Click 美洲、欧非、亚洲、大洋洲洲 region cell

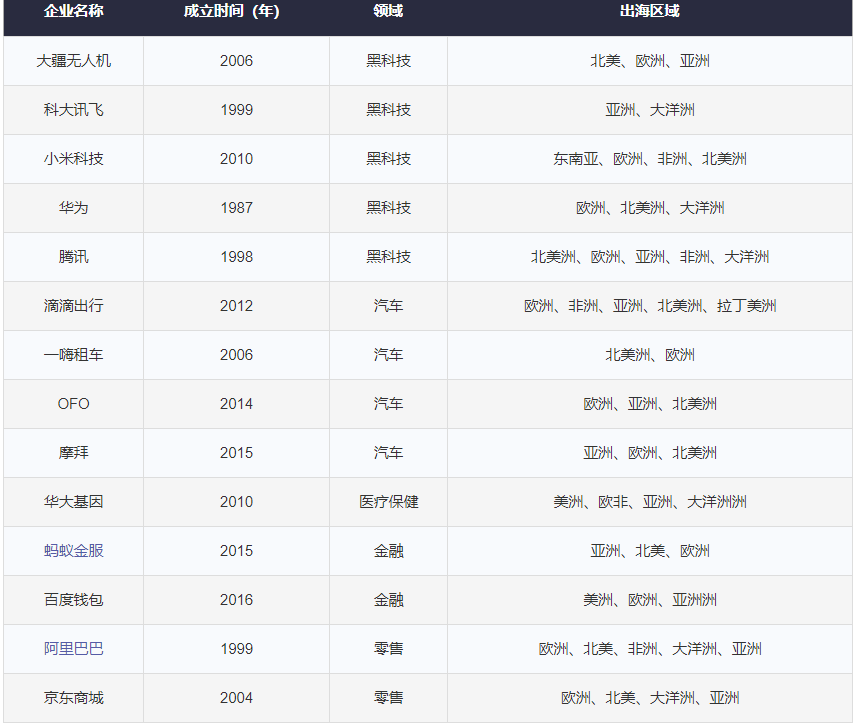coord(649,502)
